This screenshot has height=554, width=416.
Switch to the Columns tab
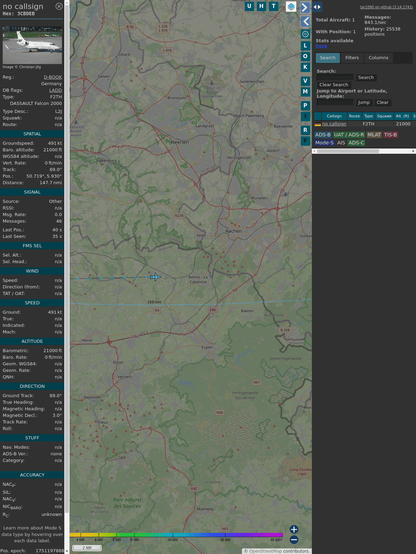point(378,58)
